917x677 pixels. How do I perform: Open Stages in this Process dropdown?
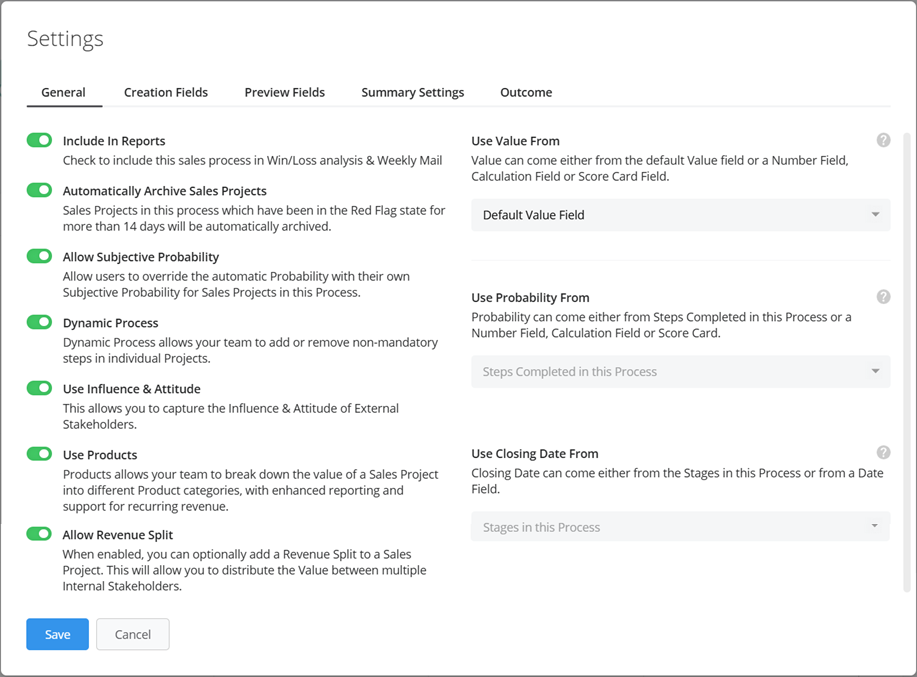click(680, 527)
